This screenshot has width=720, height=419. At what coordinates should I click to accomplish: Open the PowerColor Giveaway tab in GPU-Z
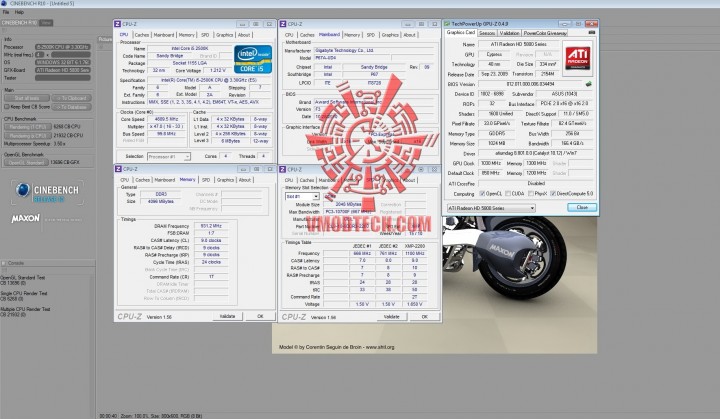point(545,33)
